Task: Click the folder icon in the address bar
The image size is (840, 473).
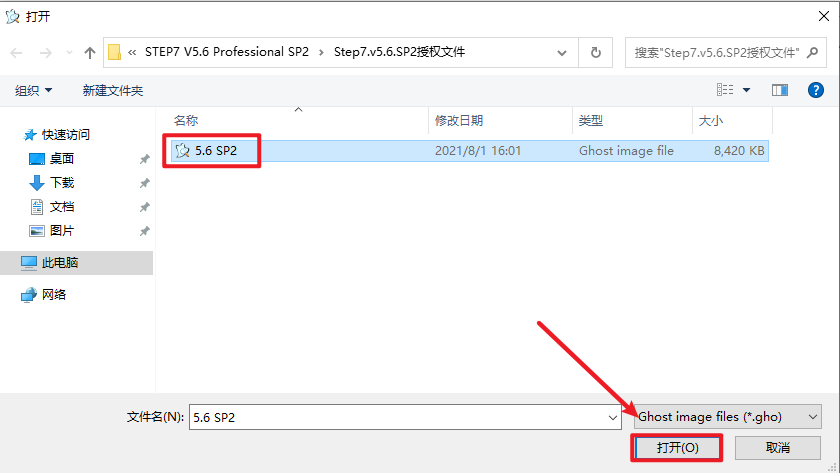Action: pyautogui.click(x=114, y=52)
